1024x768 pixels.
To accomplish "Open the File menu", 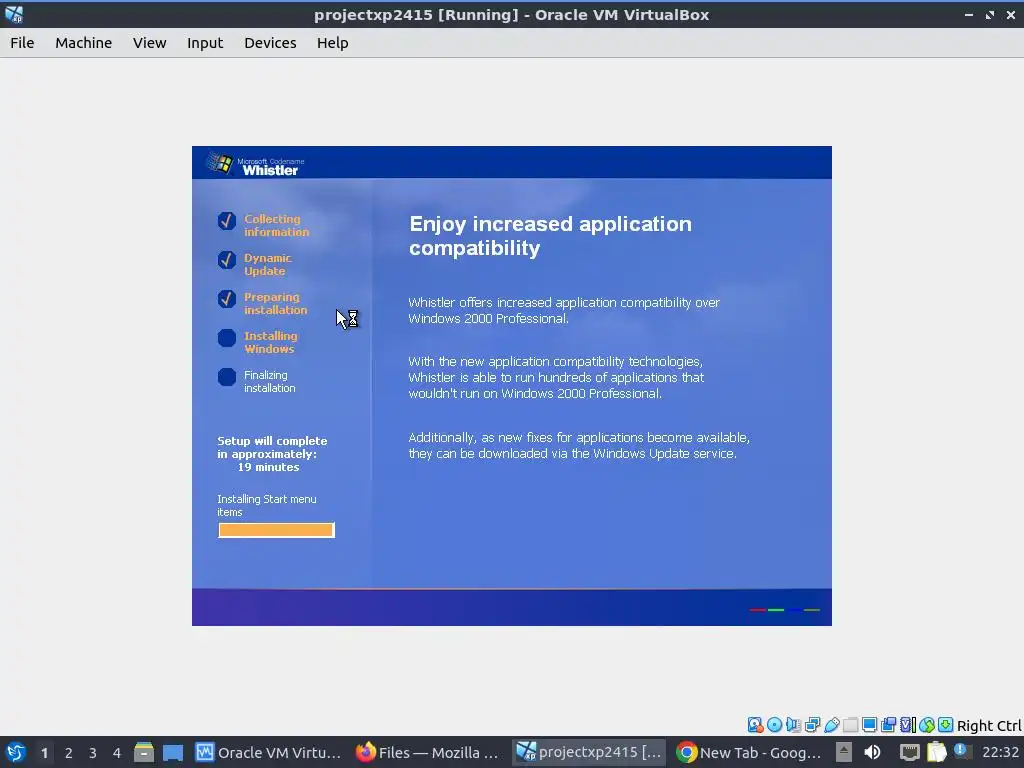I will click(22, 42).
